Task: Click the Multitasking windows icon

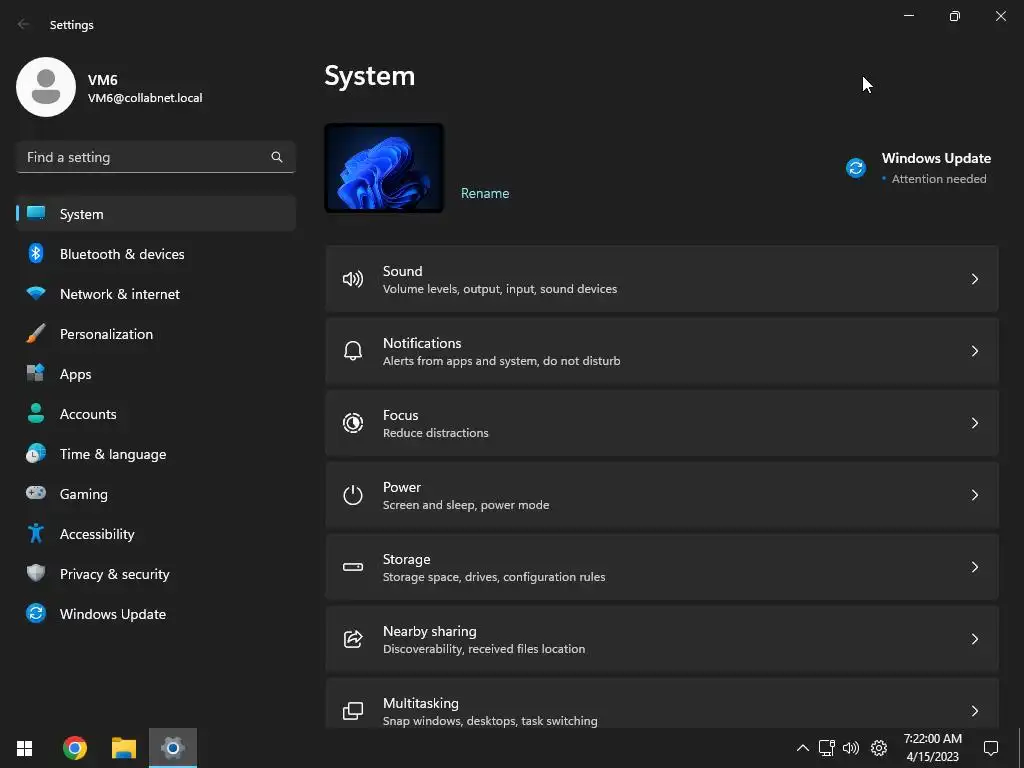Action: [353, 711]
